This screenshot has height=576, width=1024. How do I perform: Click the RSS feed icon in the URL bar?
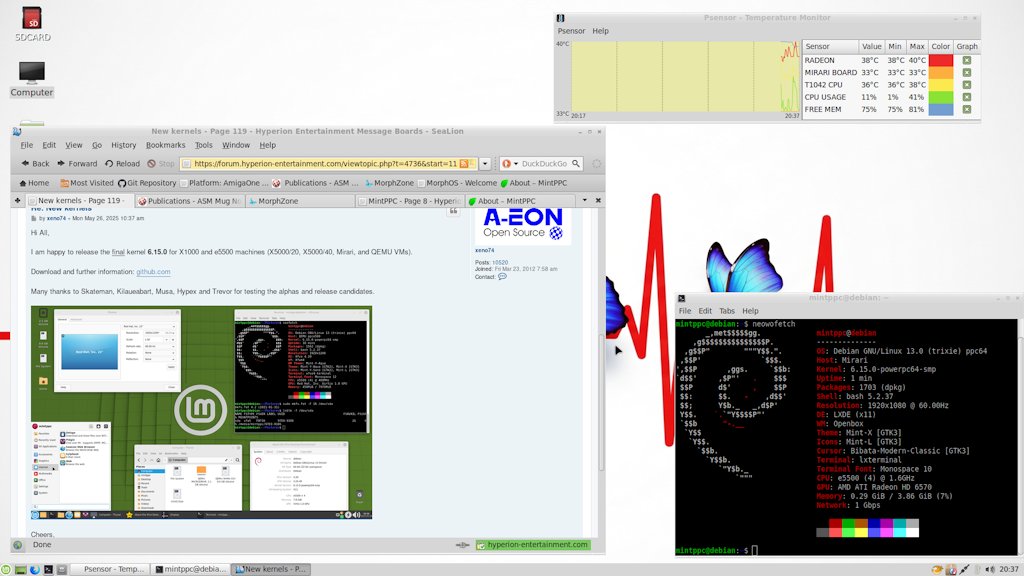click(464, 164)
